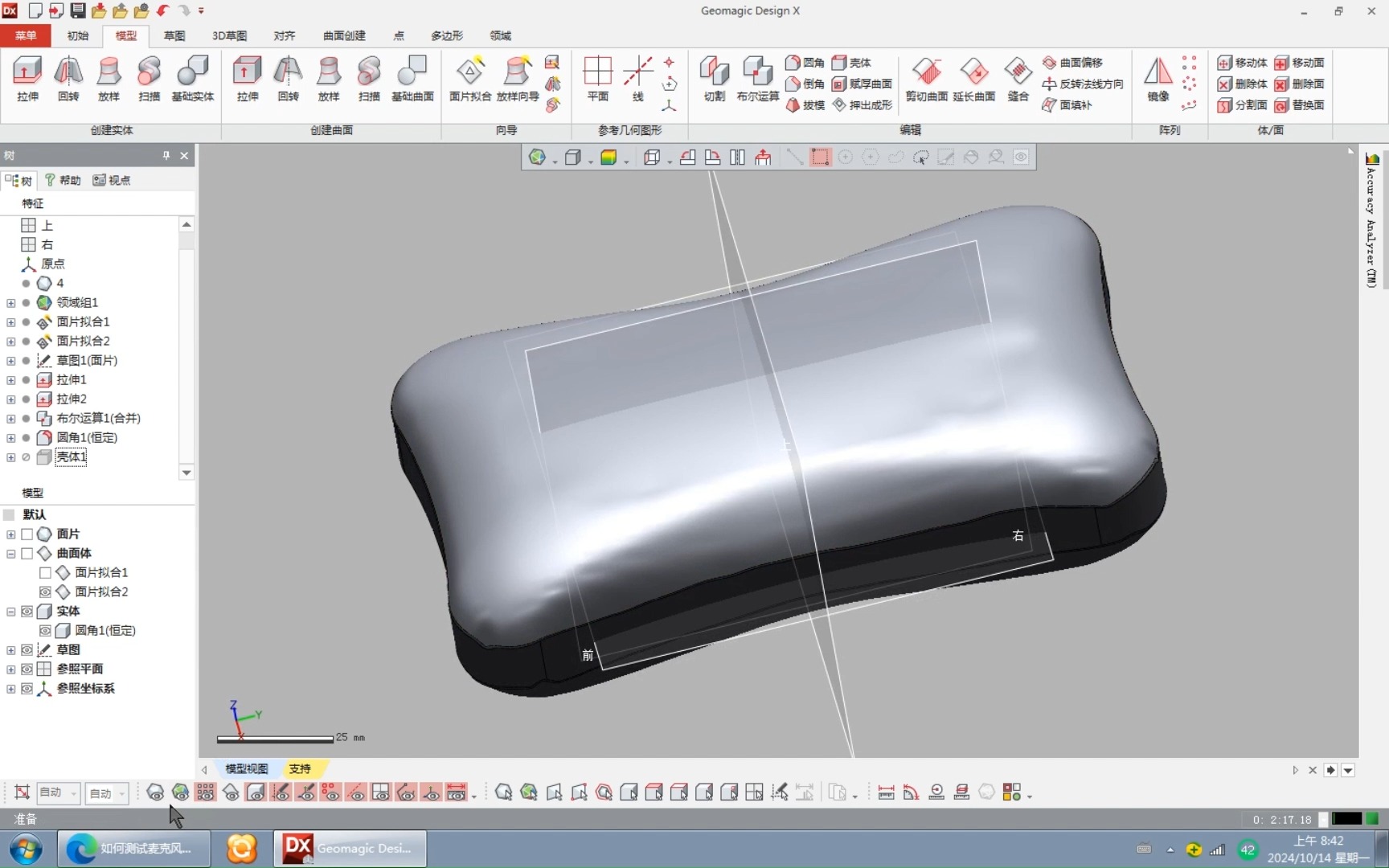Expand the 领域组1 tree node
The image size is (1389, 868).
click(x=10, y=302)
